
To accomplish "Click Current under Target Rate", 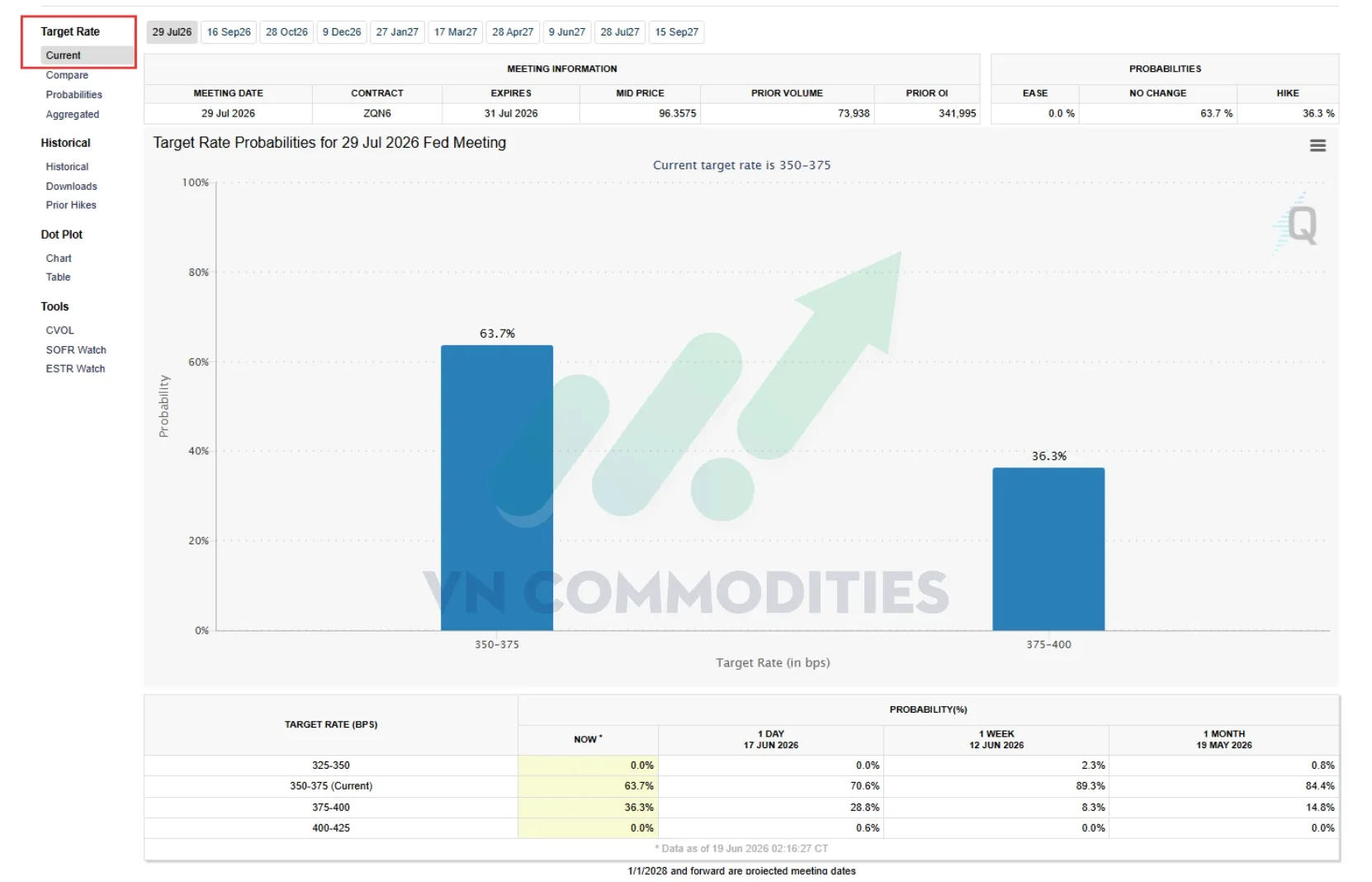I will (64, 55).
